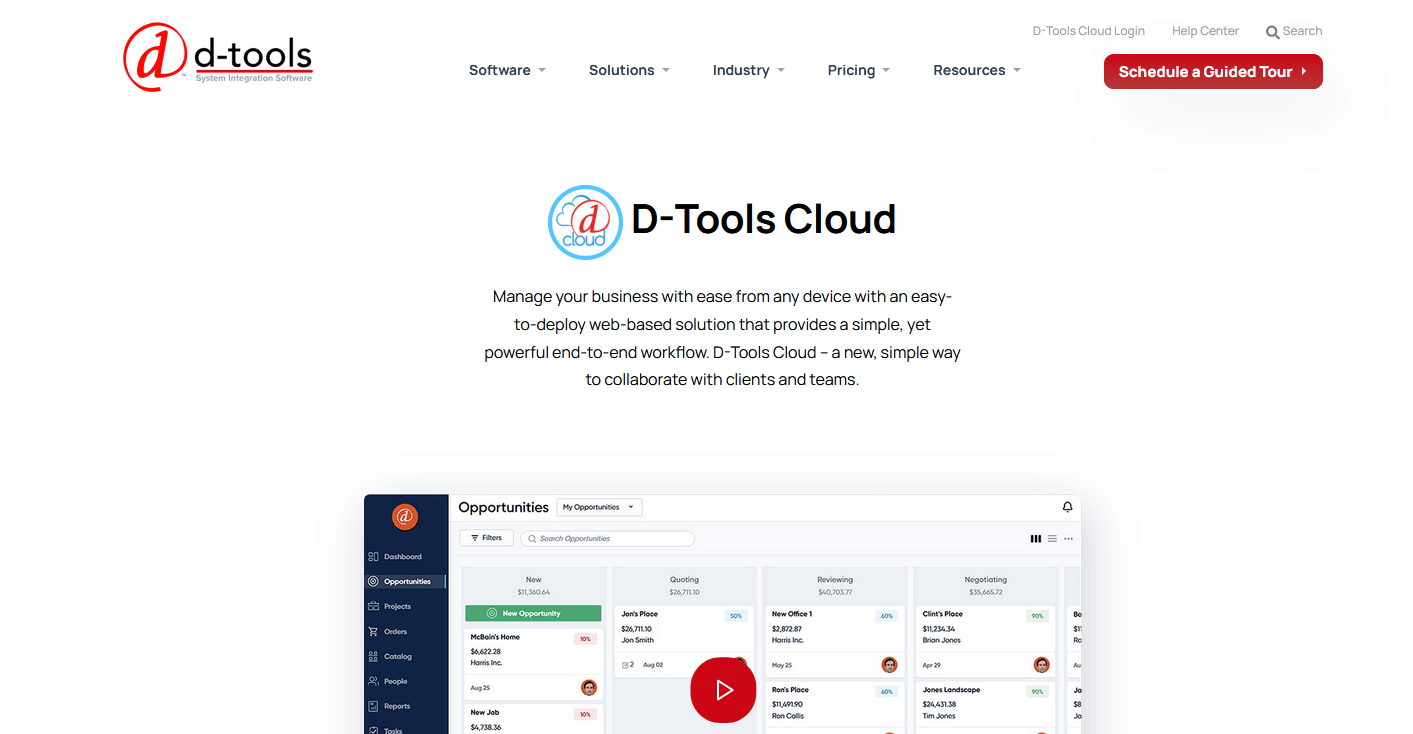1413x734 pixels.
Task: Click the d-tools logo in header
Action: tap(218, 57)
